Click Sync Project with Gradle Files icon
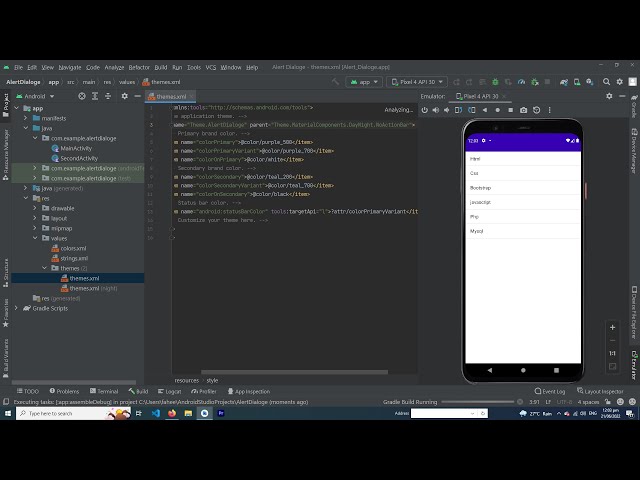The height and width of the screenshot is (480, 640). click(x=564, y=82)
